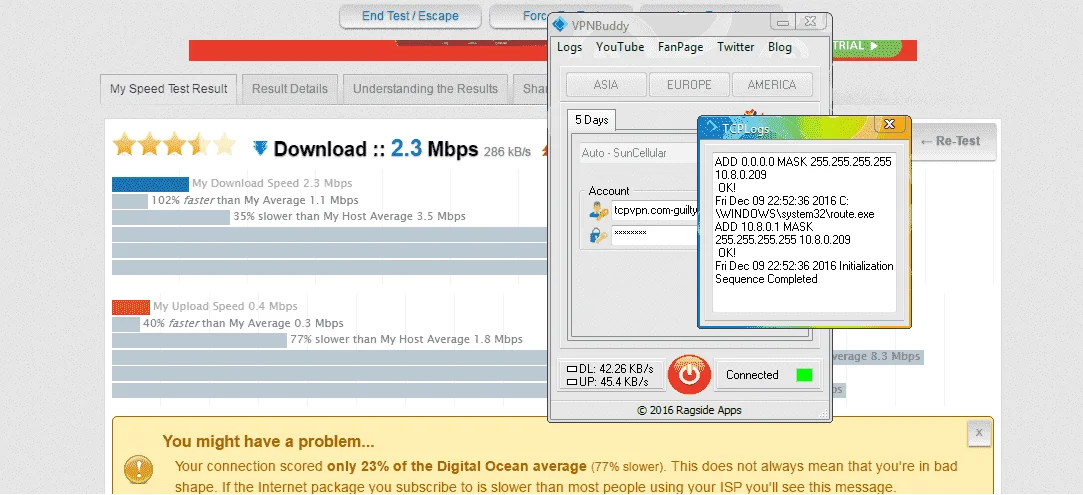Image resolution: width=1083 pixels, height=495 pixels.
Task: Switch to My Speed Test Result tab
Action: pyautogui.click(x=169, y=89)
